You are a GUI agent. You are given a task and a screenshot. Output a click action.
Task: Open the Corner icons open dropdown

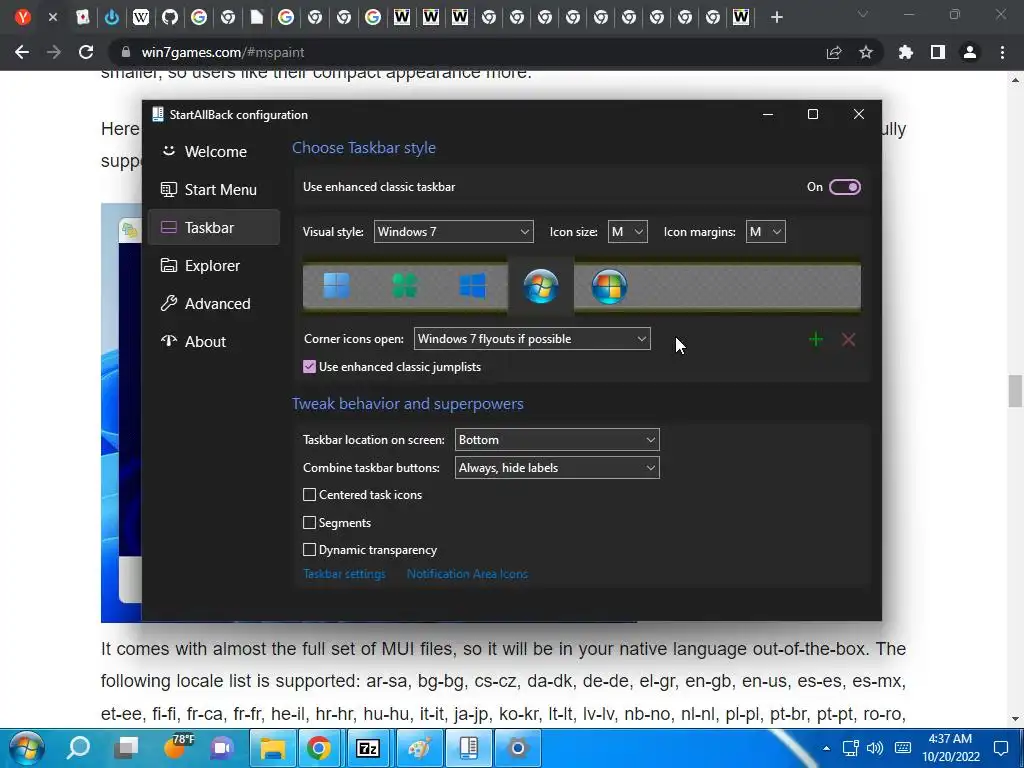point(532,339)
